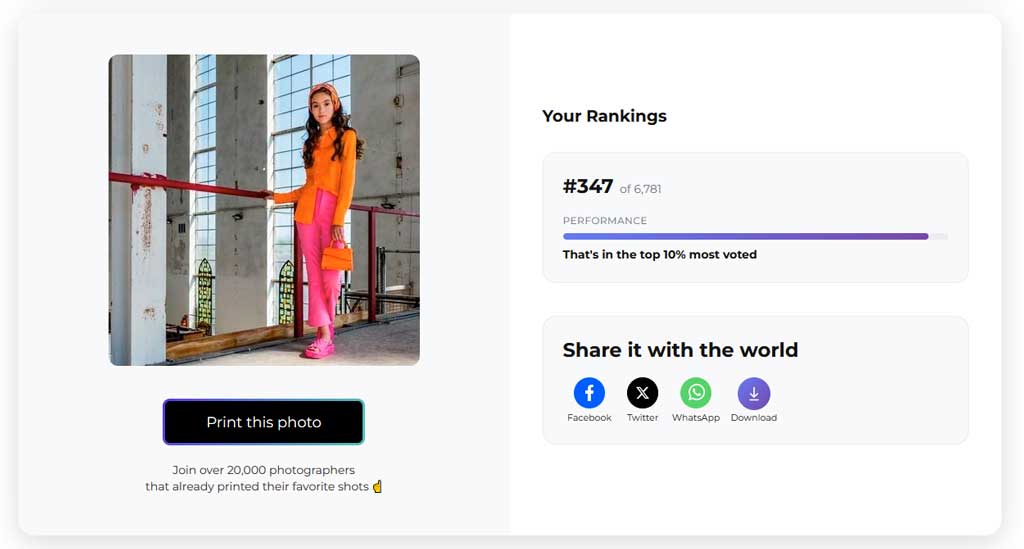Click the purple performance progress bar

point(745,236)
